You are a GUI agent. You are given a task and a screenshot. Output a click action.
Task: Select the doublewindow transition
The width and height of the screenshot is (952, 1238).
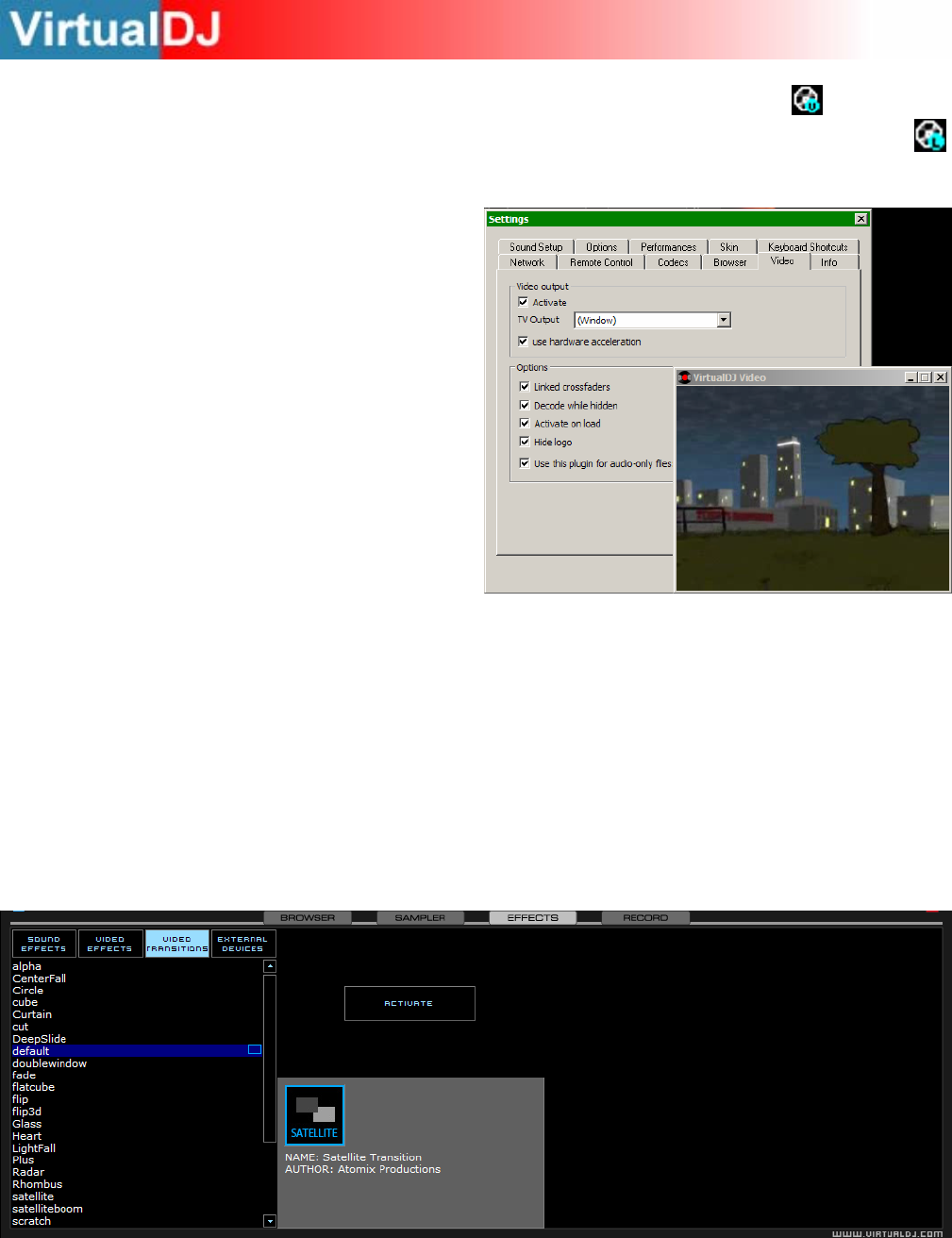click(x=50, y=1063)
